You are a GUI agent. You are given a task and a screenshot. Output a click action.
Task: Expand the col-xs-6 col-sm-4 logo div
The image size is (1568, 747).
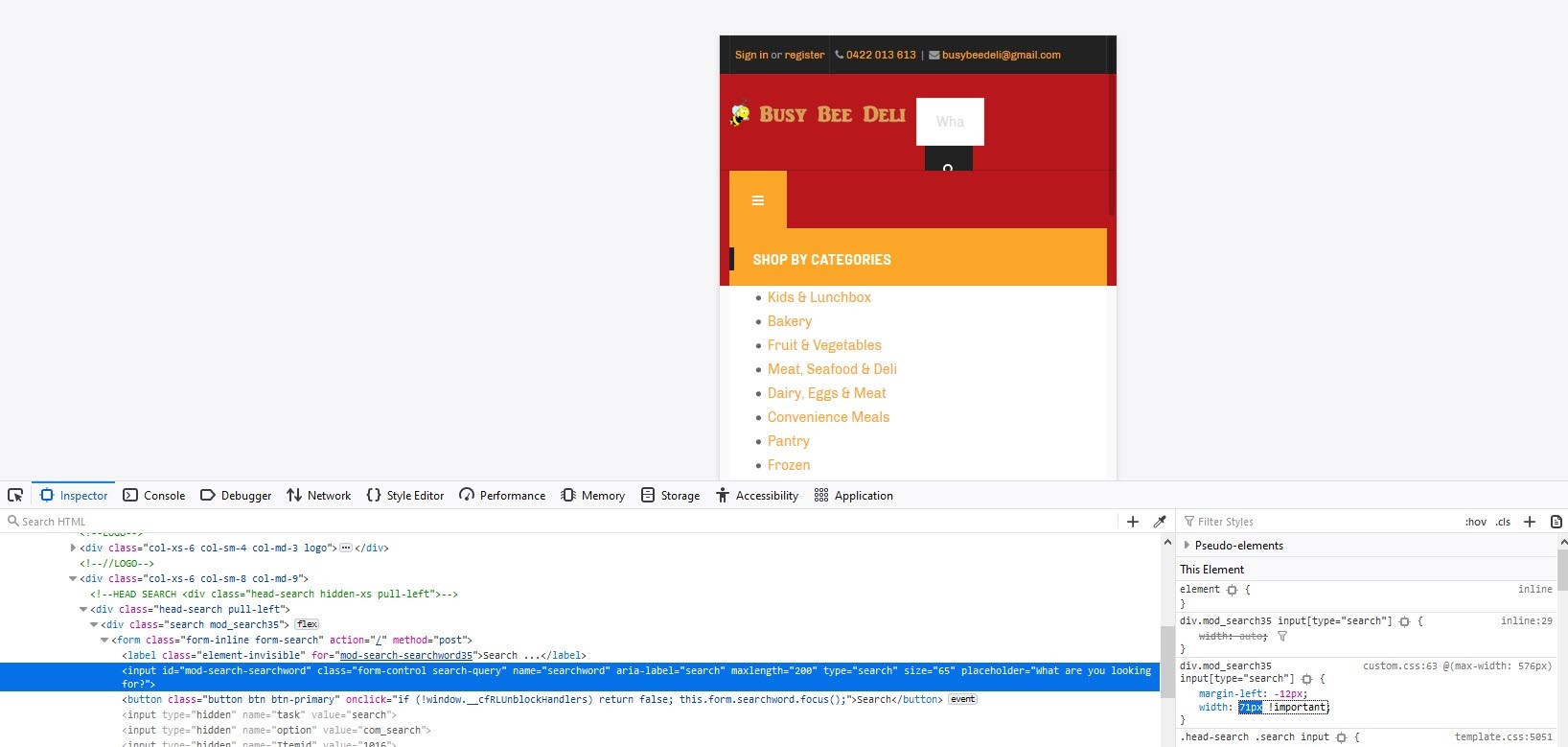coord(73,548)
